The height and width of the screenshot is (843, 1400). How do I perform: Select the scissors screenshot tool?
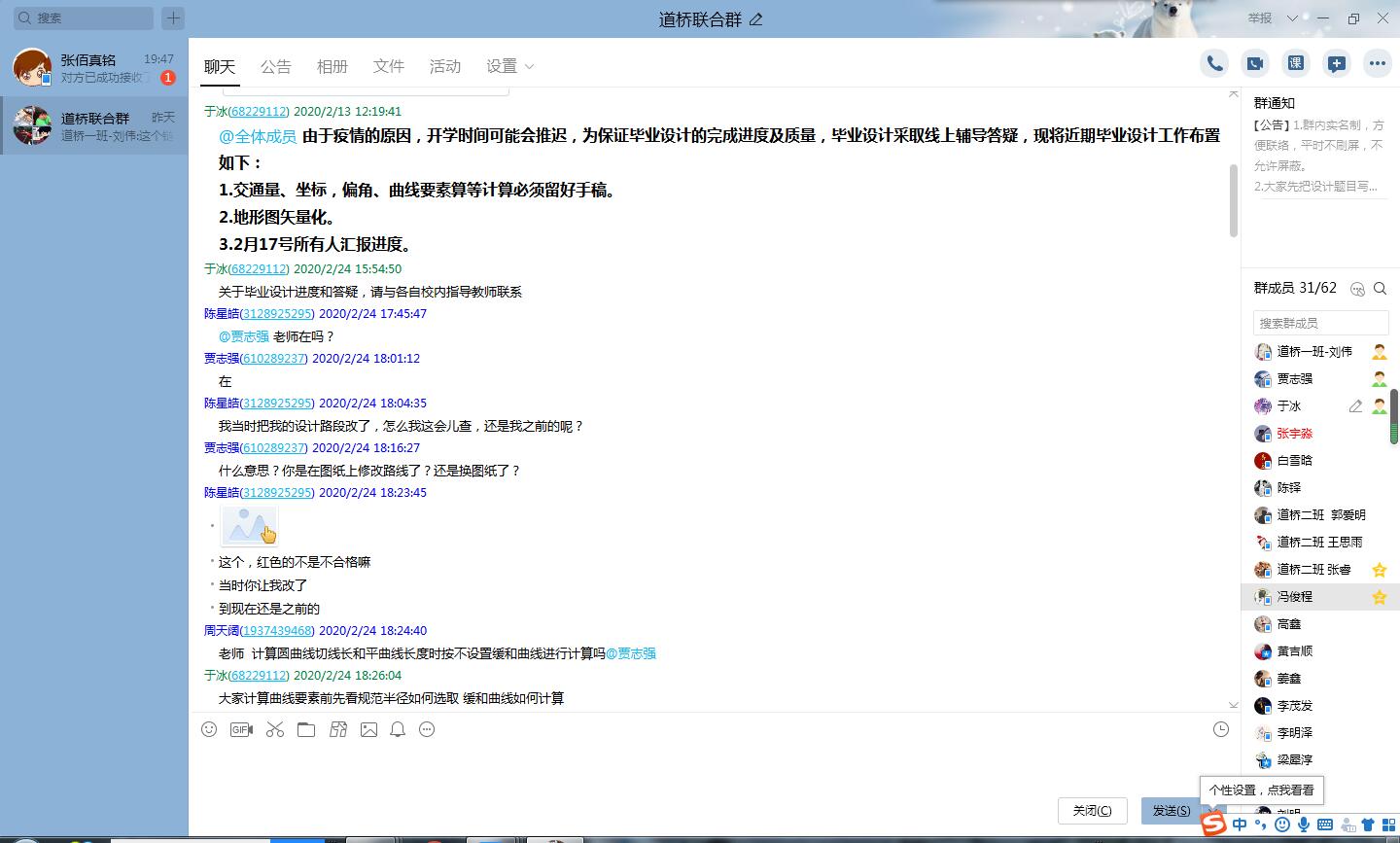pyautogui.click(x=275, y=729)
